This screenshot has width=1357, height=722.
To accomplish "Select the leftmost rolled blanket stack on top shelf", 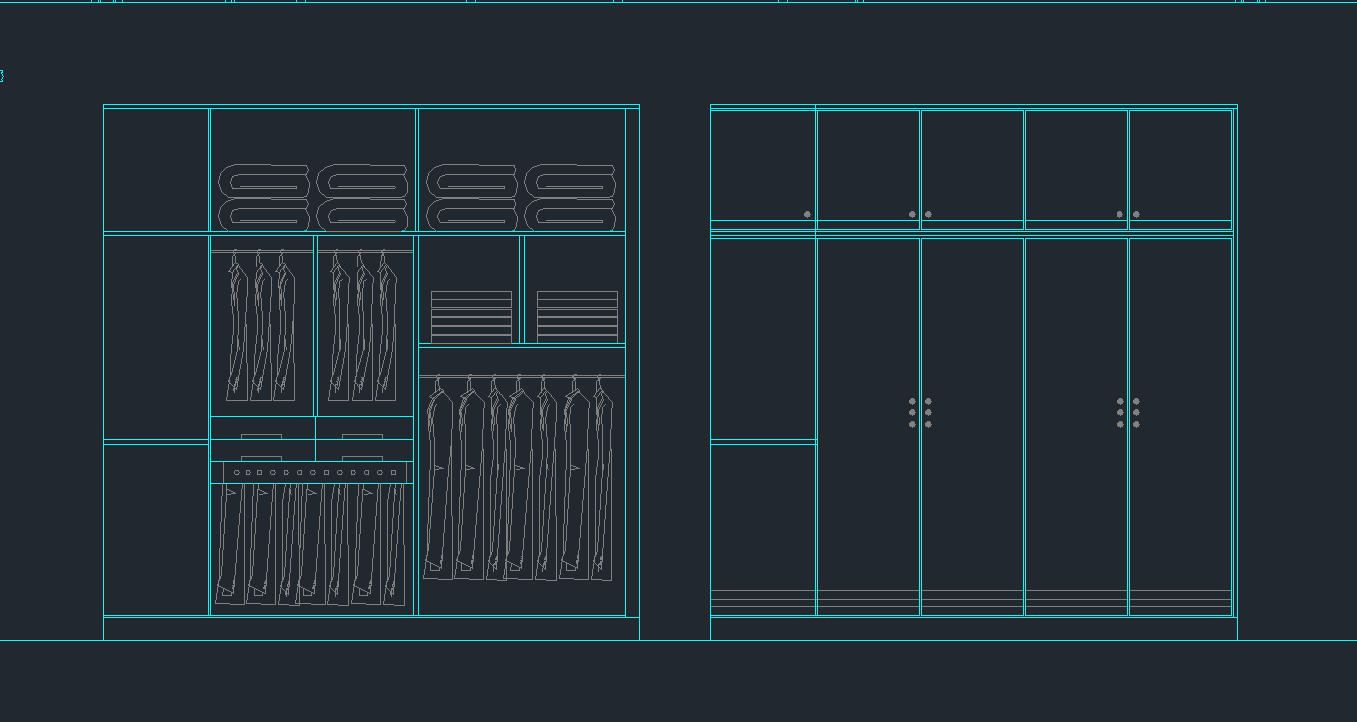I will click(264, 198).
